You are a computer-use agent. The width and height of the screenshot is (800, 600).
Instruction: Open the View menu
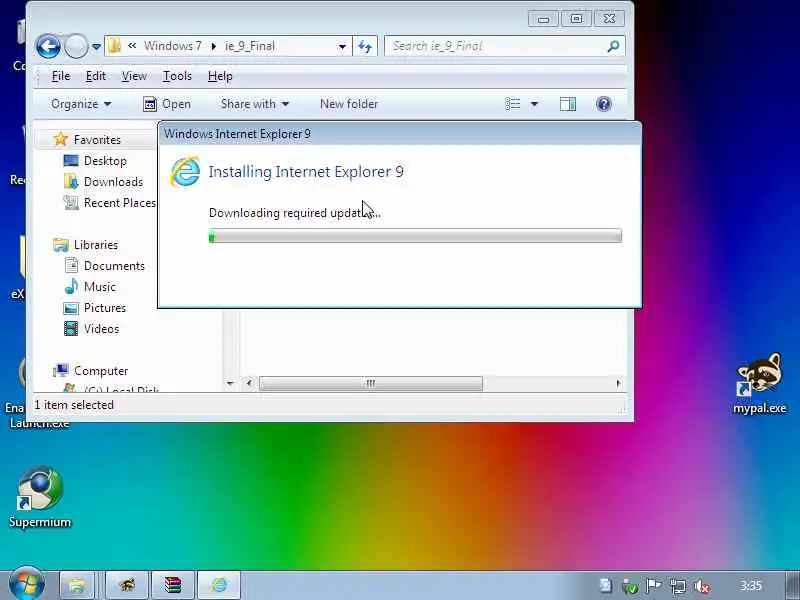click(x=134, y=76)
